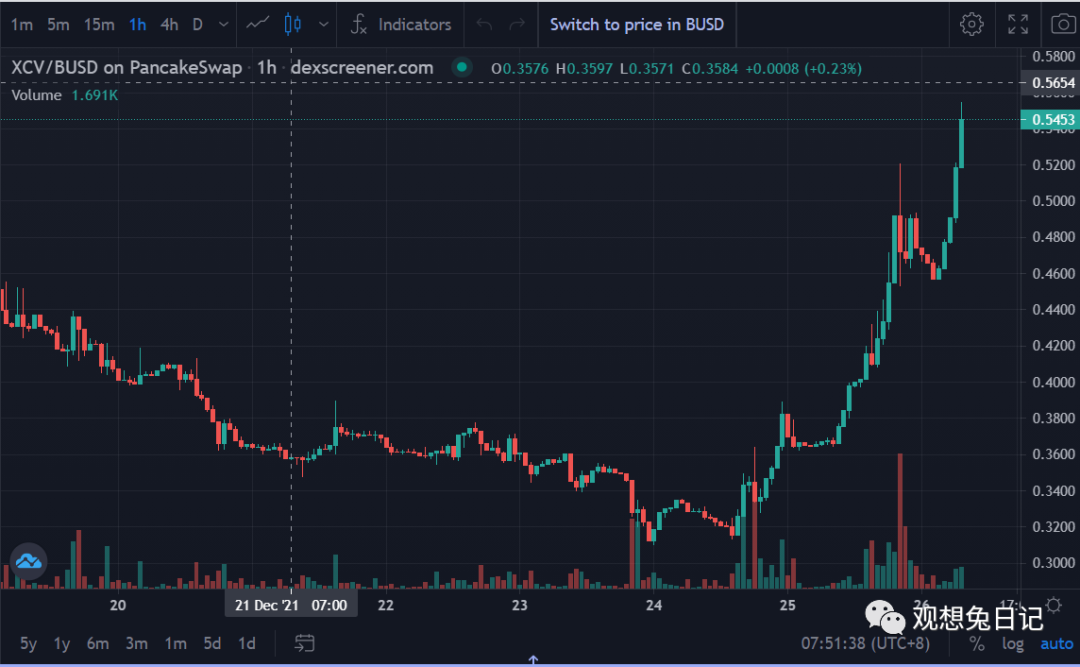Click the 0.3000 price axis label
This screenshot has width=1080, height=667.
(x=1053, y=563)
